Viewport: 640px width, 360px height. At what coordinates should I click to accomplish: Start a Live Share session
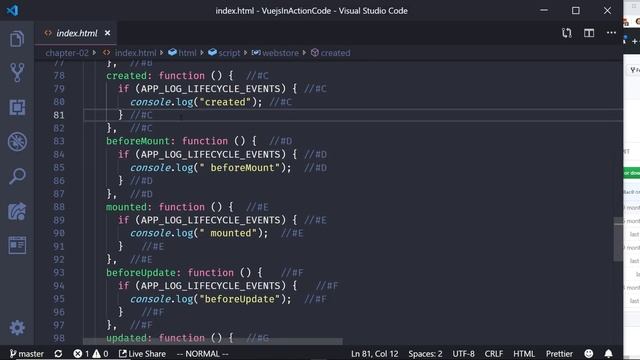142,353
